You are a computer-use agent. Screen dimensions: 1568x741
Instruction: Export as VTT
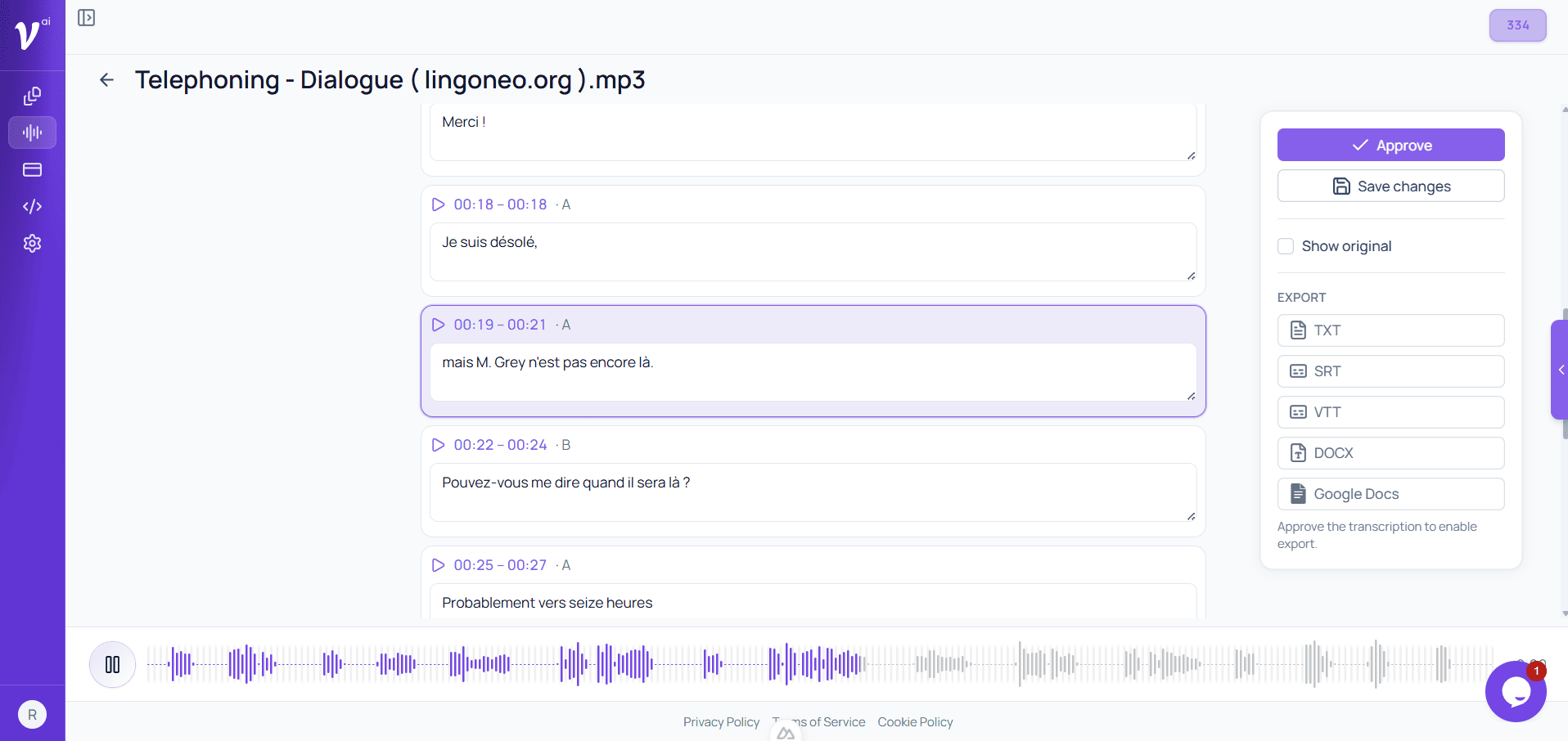pos(1390,412)
